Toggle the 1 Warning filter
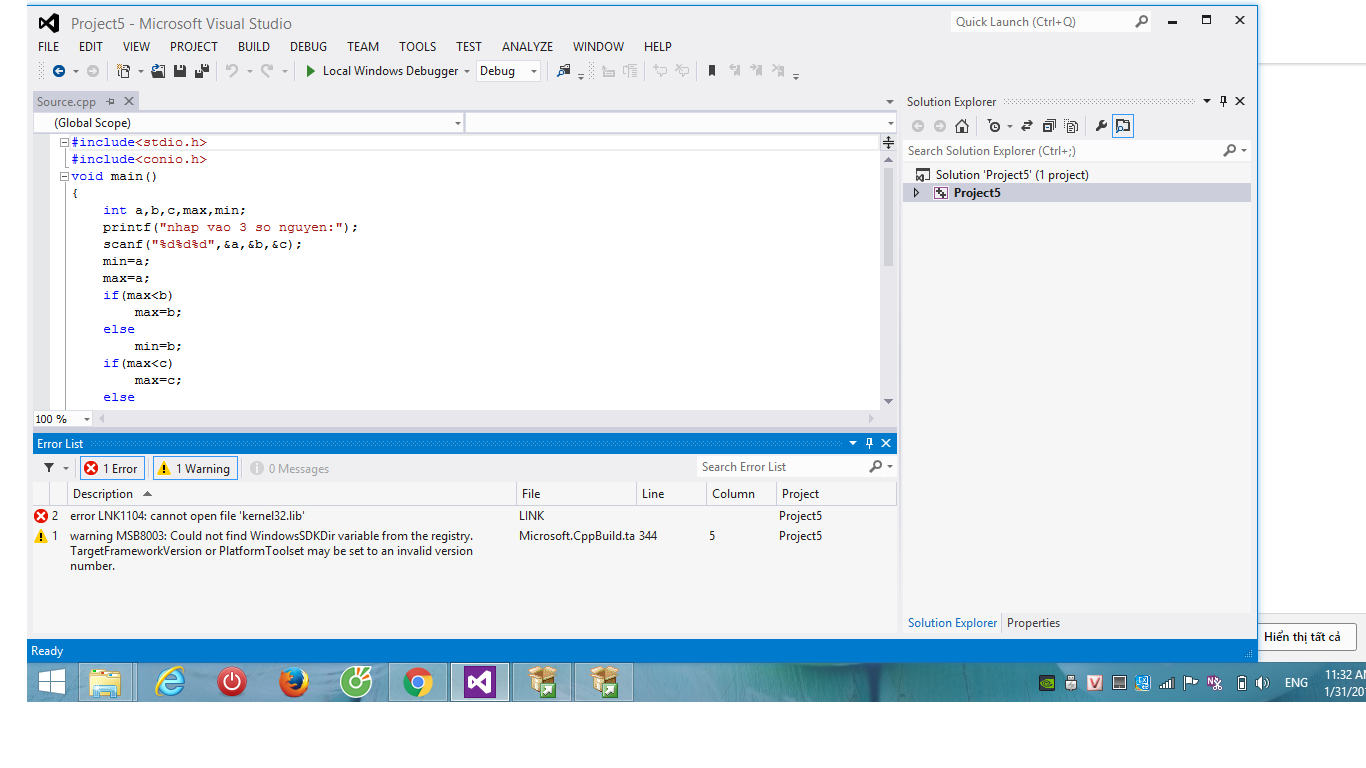The image size is (1366, 768). click(x=195, y=468)
